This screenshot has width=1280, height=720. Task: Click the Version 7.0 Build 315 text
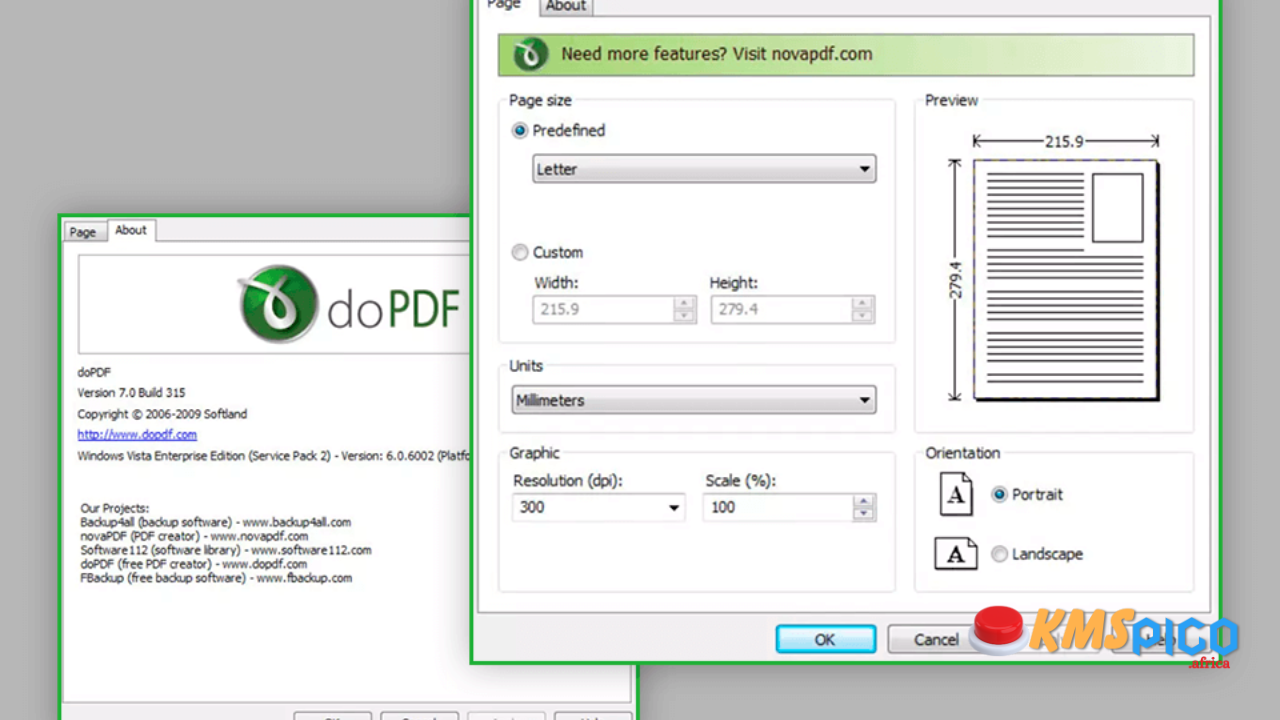[131, 393]
